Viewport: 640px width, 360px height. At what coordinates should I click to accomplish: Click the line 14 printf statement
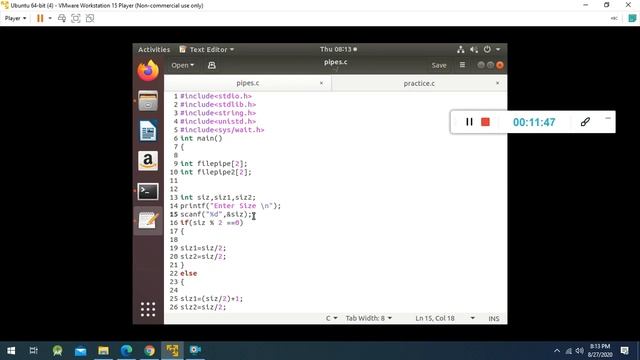click(231, 206)
